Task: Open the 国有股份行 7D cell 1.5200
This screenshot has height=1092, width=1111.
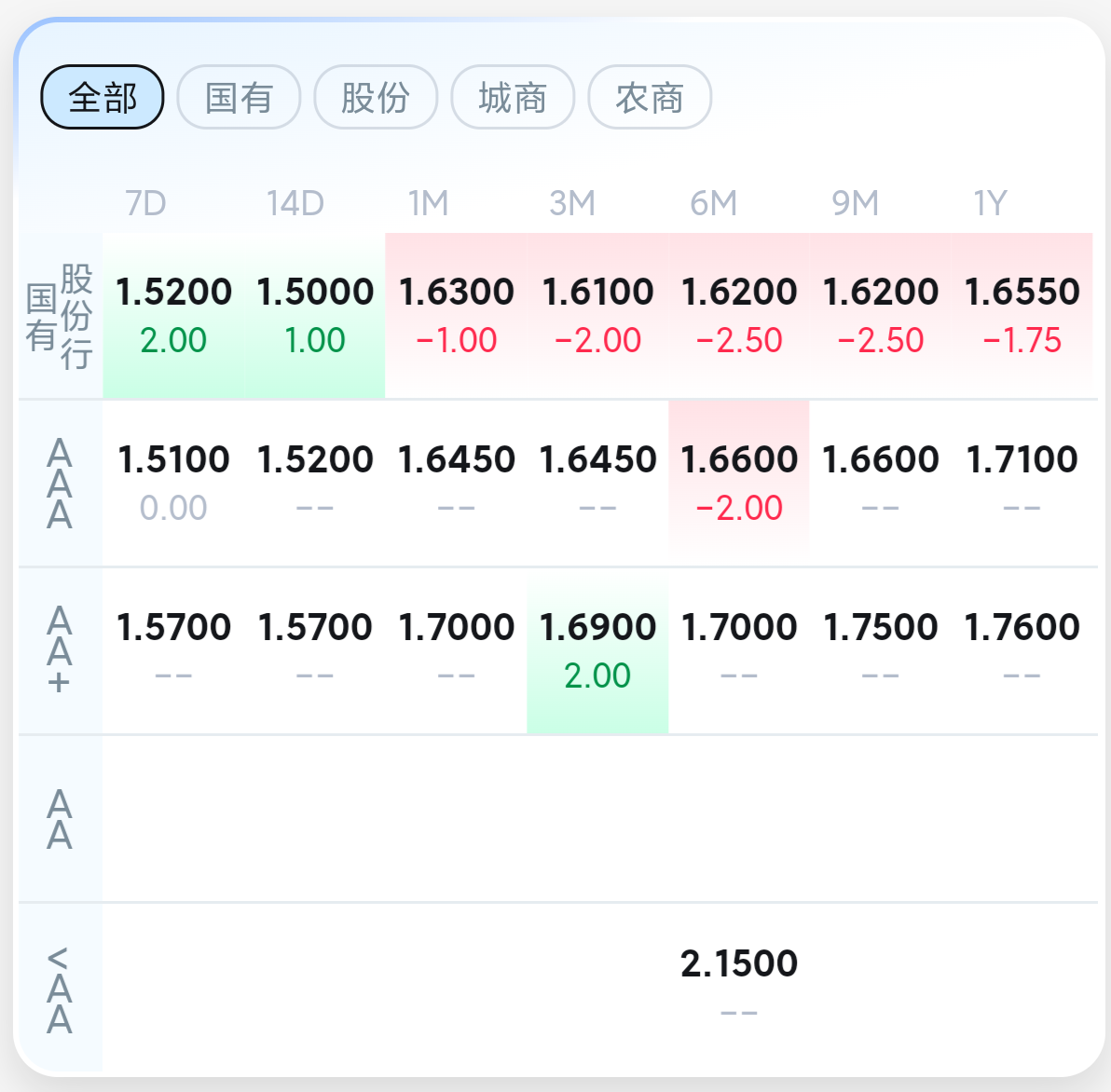Action: click(173, 315)
